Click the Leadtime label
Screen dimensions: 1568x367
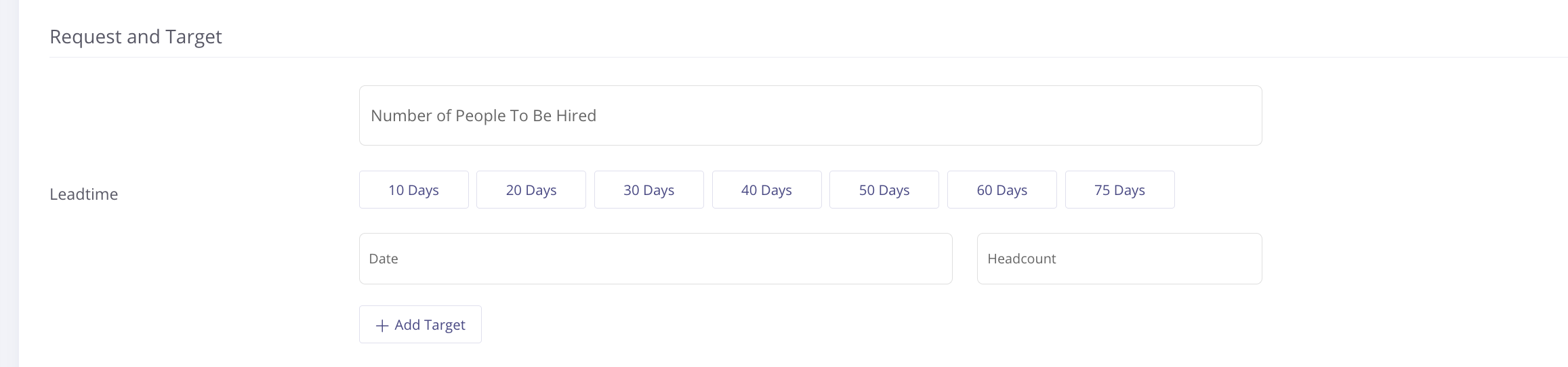[x=84, y=194]
